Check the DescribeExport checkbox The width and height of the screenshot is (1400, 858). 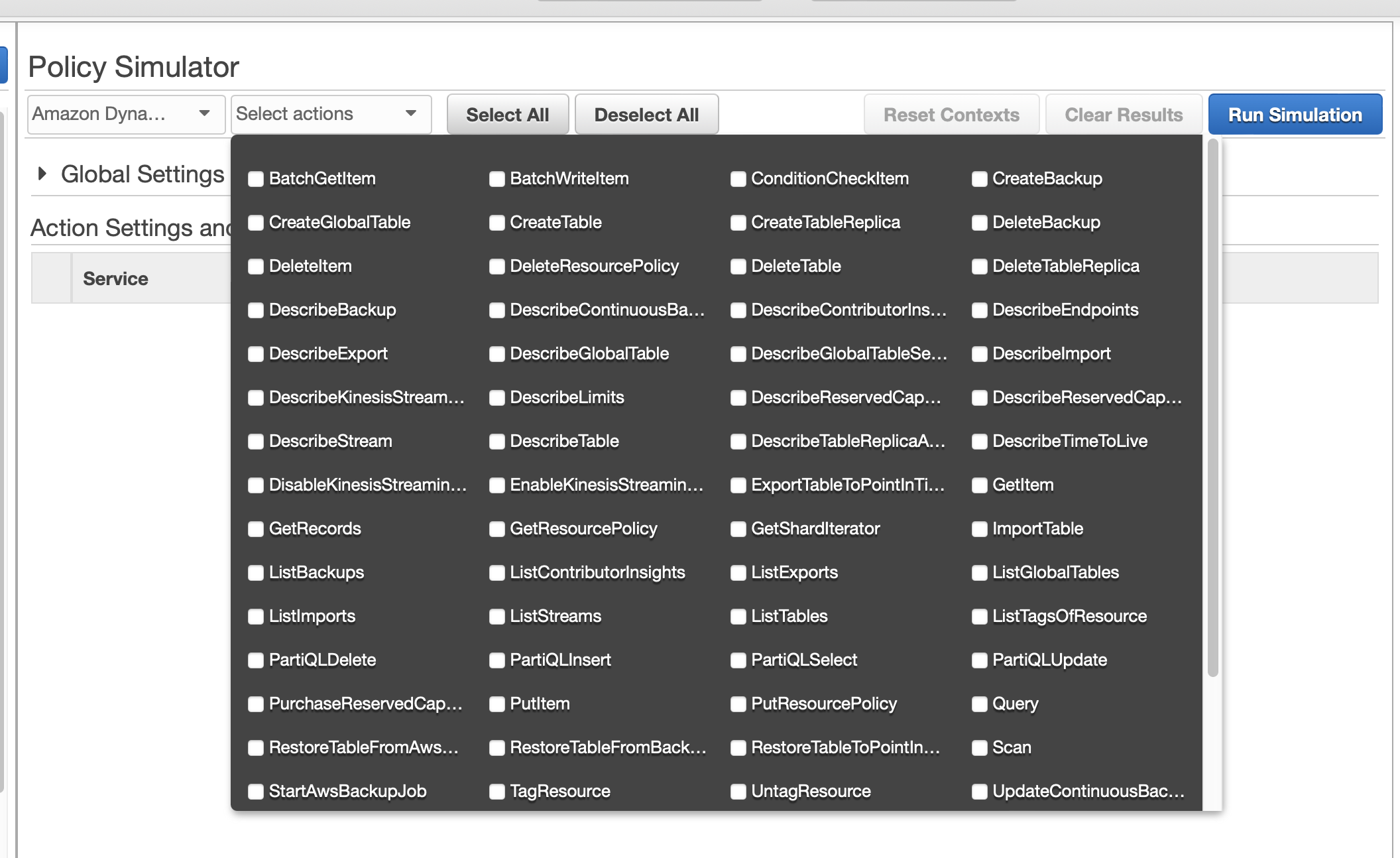click(256, 354)
